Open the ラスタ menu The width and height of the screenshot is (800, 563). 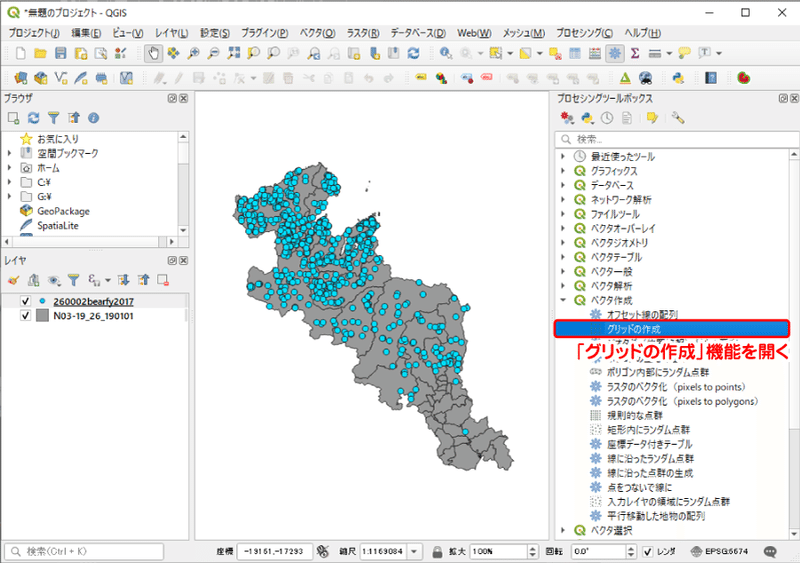(363, 33)
